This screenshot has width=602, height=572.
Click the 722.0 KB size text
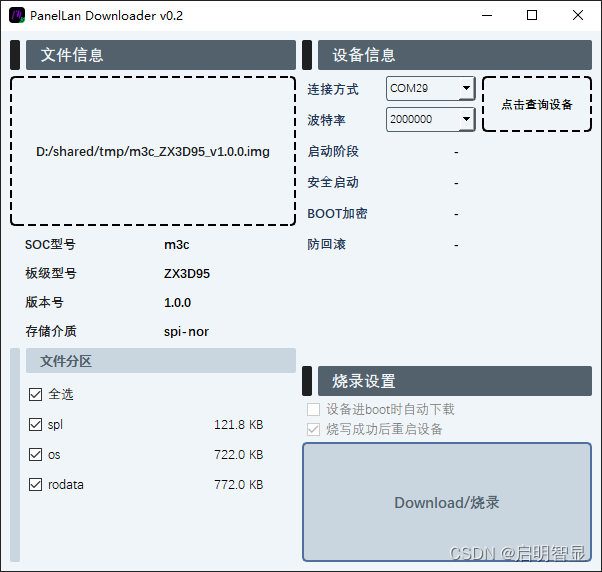pos(238,455)
